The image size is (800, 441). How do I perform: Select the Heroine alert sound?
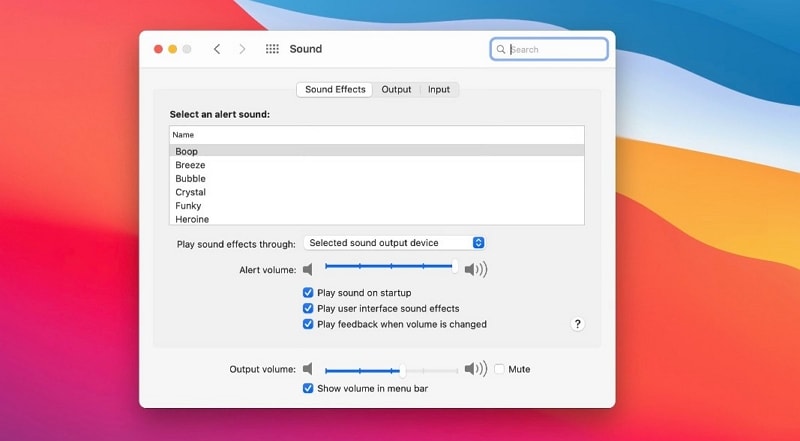(377, 219)
